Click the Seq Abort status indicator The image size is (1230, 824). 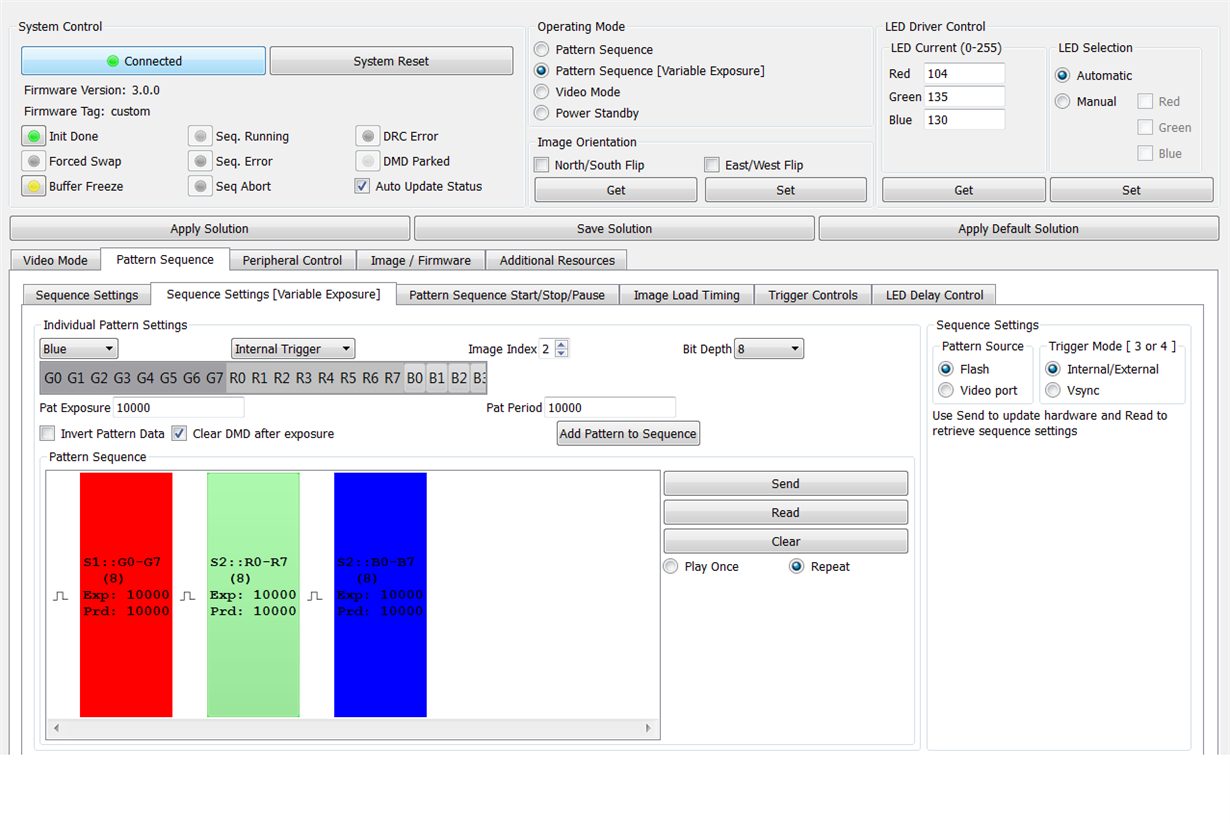201,186
